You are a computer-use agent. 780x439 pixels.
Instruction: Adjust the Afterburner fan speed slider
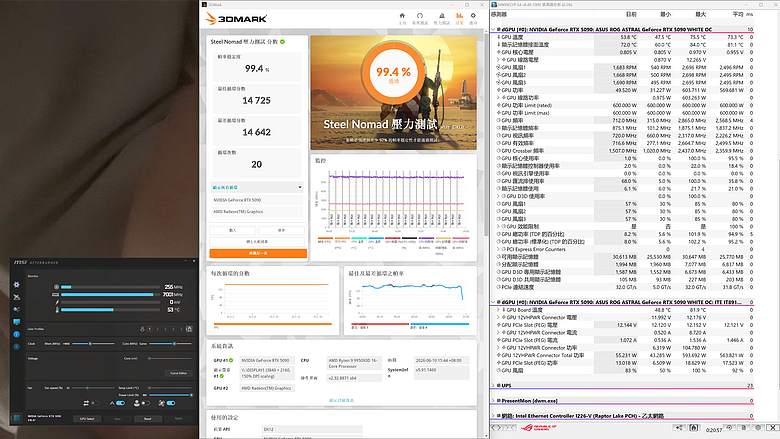point(94,388)
